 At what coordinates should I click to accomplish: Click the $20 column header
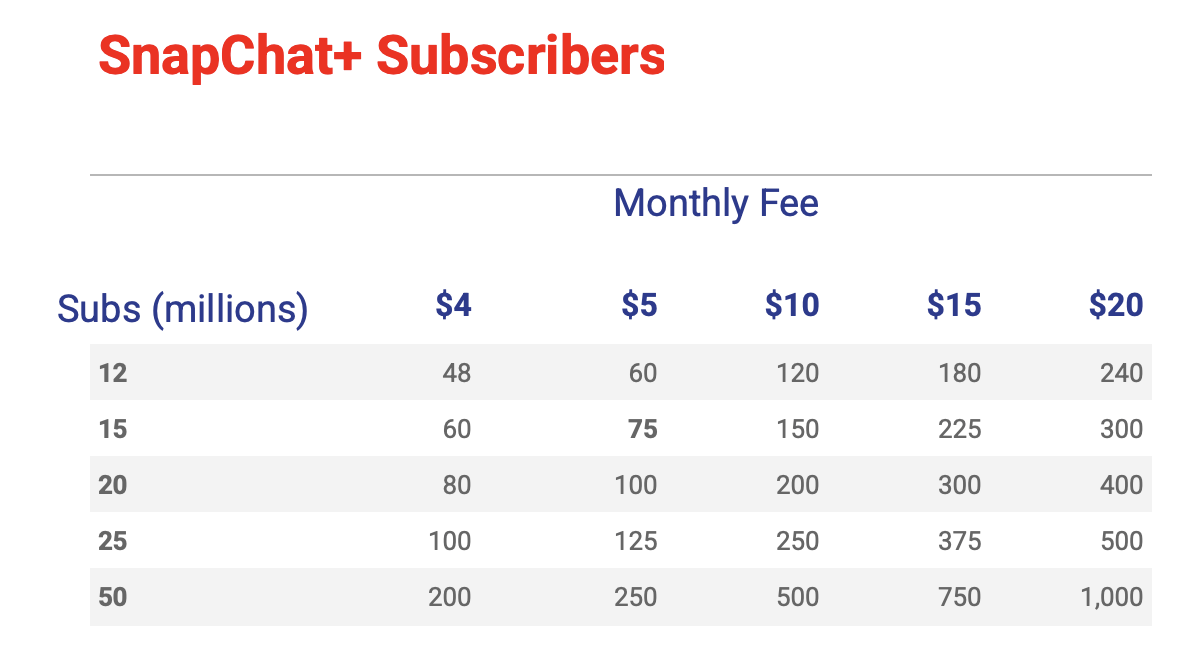(x=1116, y=305)
